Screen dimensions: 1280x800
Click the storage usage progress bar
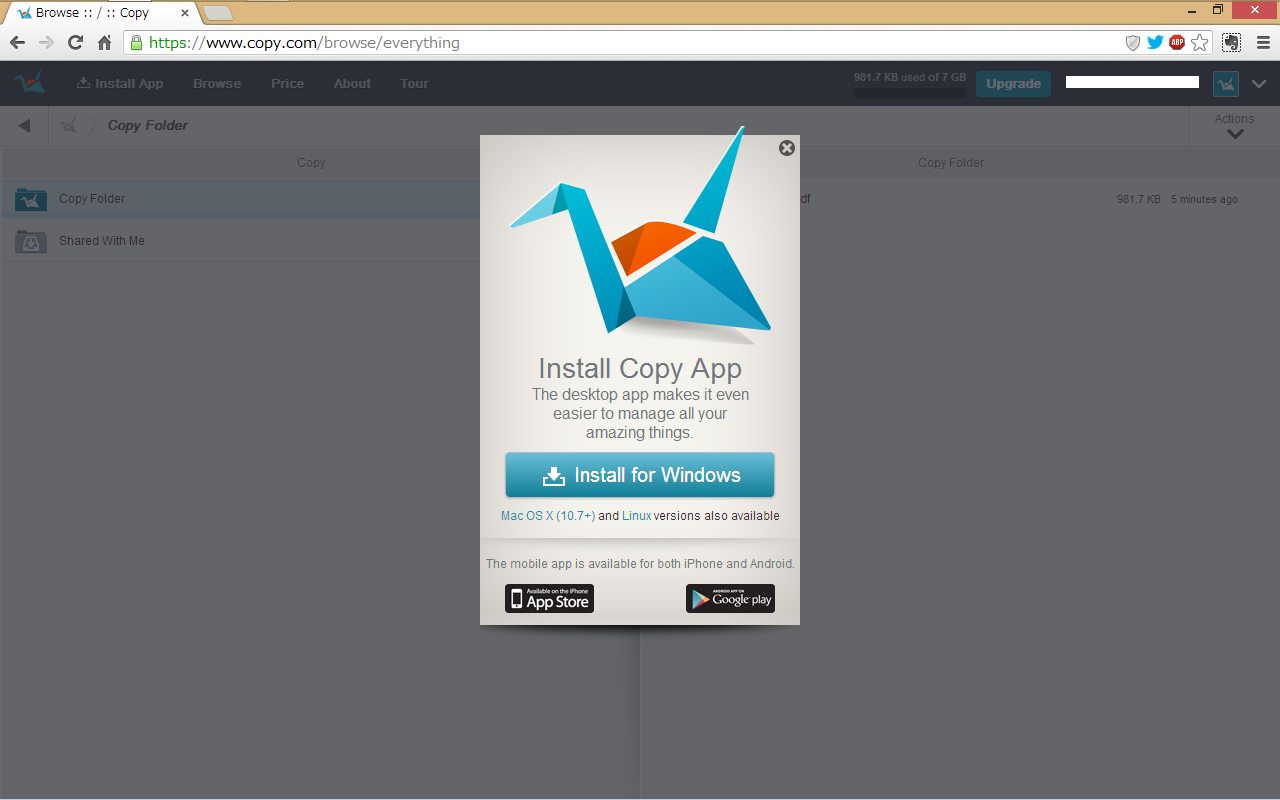pyautogui.click(x=910, y=92)
